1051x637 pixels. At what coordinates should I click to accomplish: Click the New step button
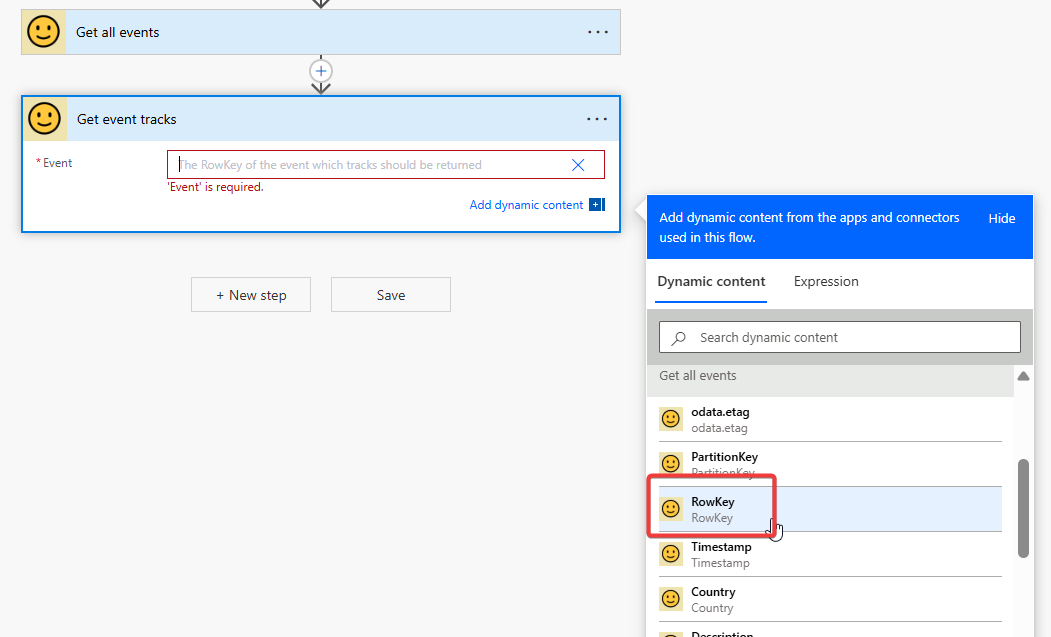pyautogui.click(x=251, y=295)
